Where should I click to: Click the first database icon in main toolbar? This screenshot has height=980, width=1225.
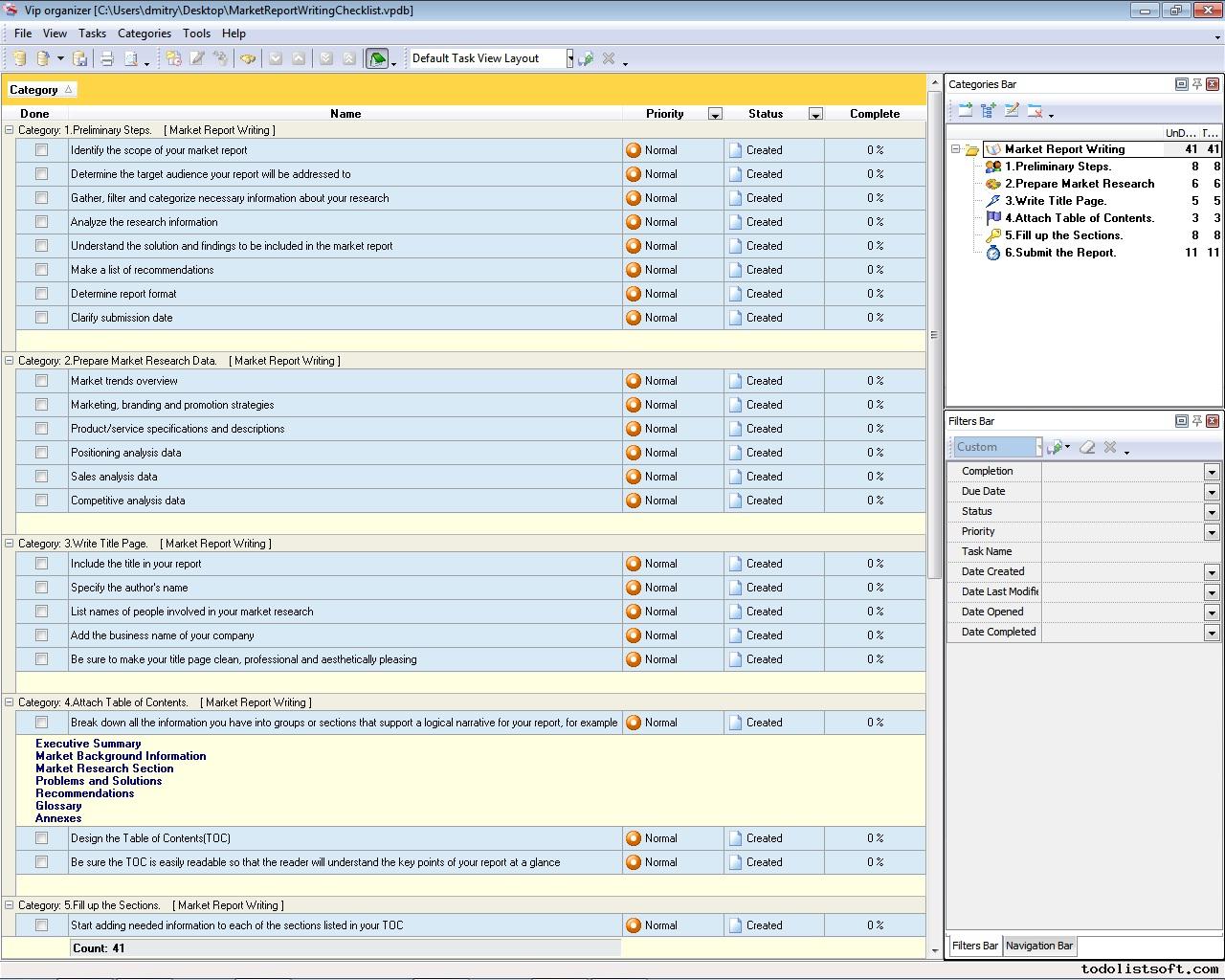pyautogui.click(x=19, y=58)
